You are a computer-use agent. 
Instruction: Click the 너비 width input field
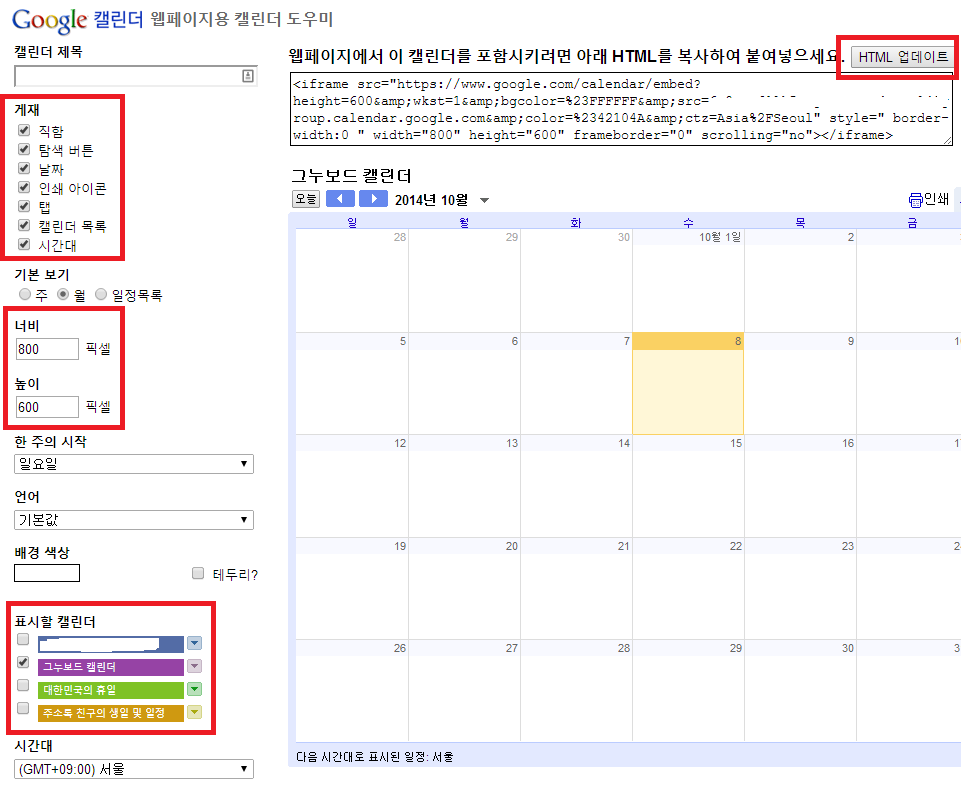coord(48,349)
